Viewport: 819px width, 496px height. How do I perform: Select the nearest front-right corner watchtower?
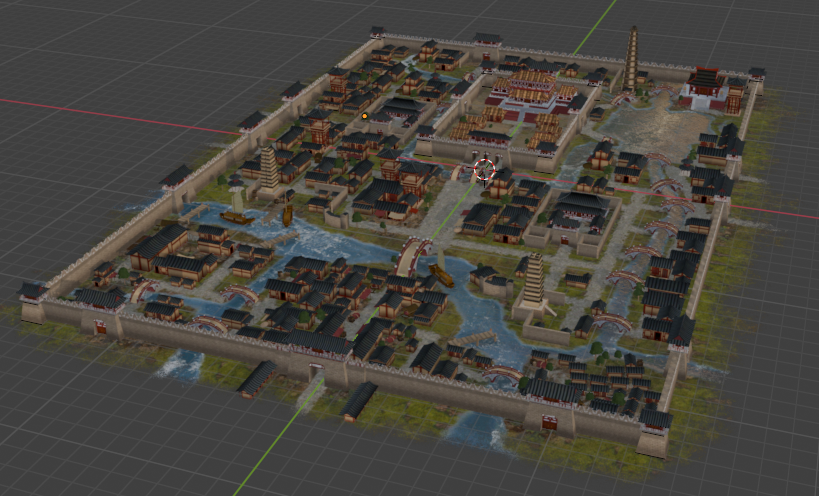coord(655,431)
